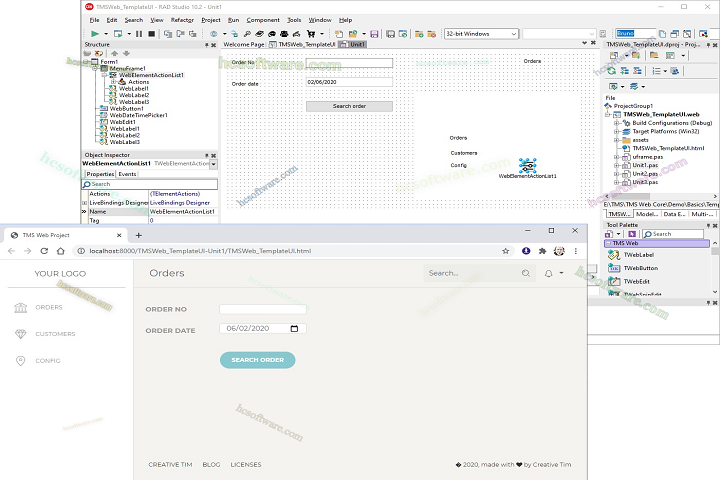
Task: Open the browser extensions puzzle icon
Action: click(x=542, y=251)
